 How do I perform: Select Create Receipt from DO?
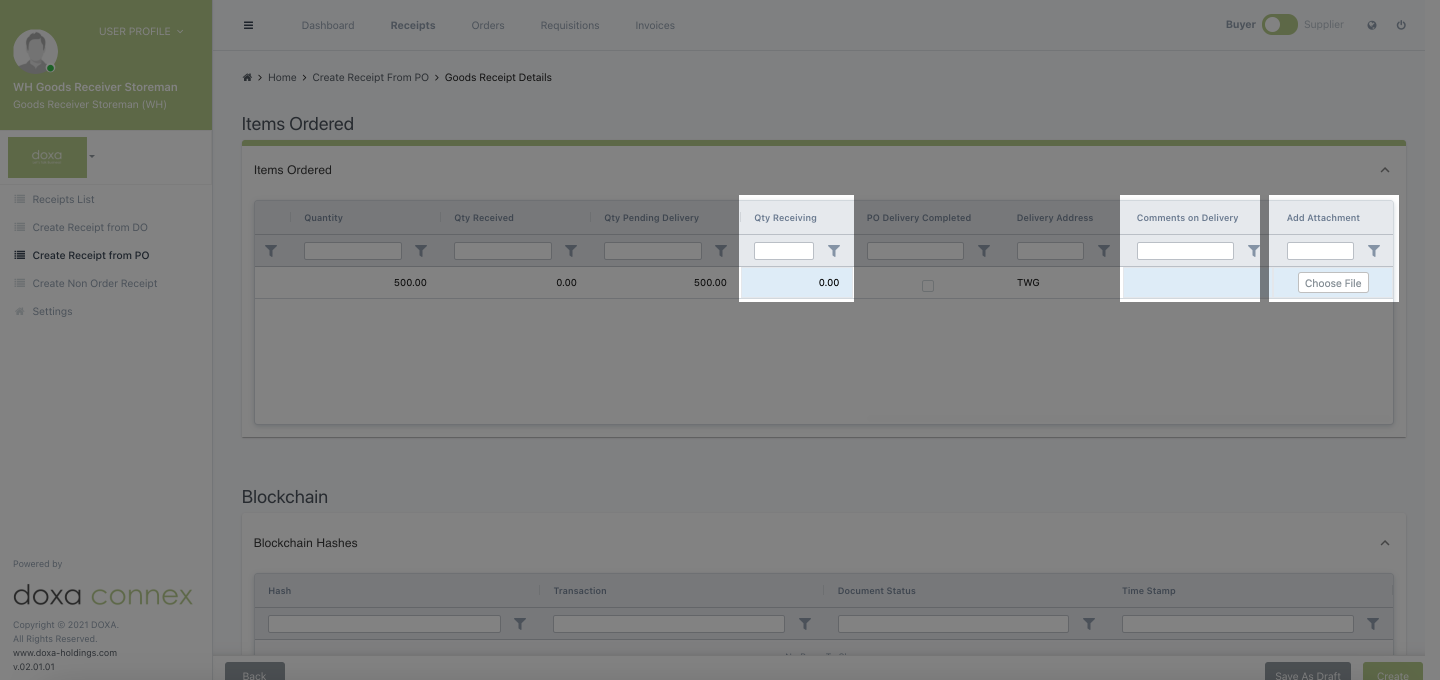(x=90, y=227)
